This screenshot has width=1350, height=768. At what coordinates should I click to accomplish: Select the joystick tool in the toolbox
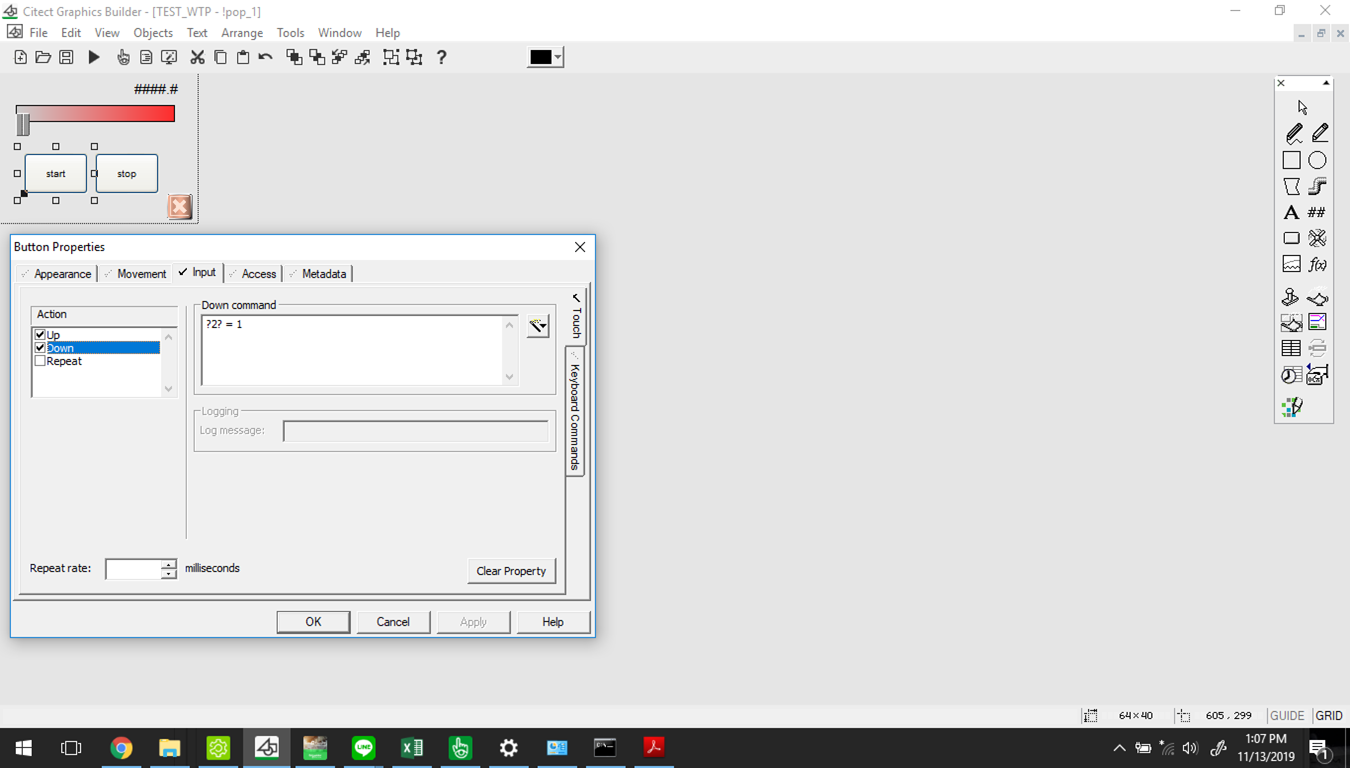pos(1291,297)
